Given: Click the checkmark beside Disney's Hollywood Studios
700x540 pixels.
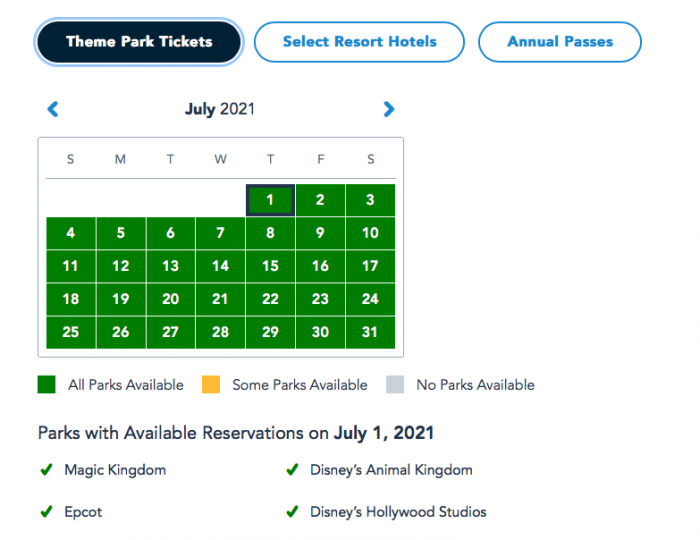Looking at the screenshot, I should pyautogui.click(x=292, y=512).
